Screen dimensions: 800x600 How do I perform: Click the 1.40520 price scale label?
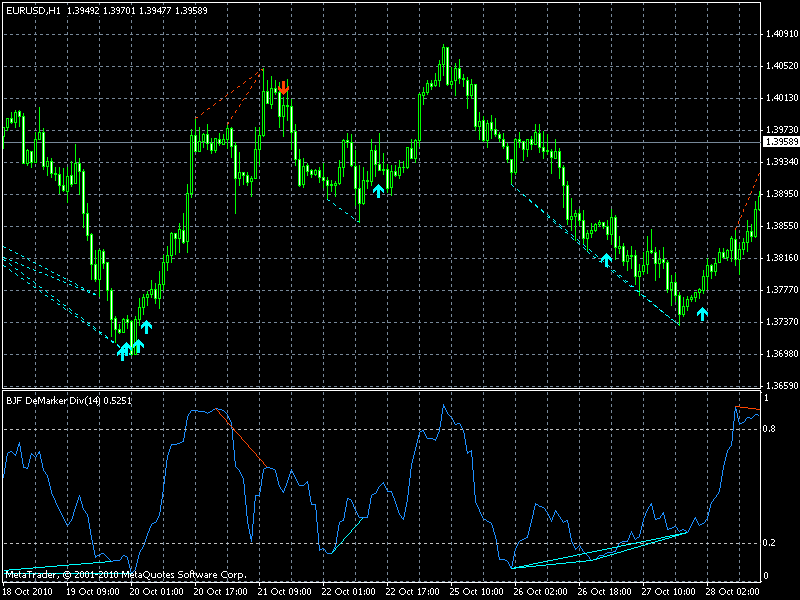coord(782,66)
